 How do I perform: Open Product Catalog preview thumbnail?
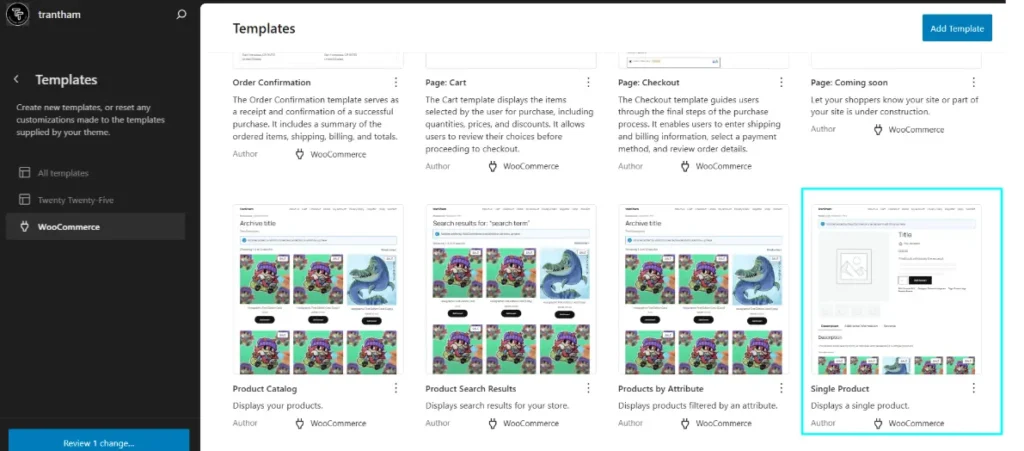318,289
